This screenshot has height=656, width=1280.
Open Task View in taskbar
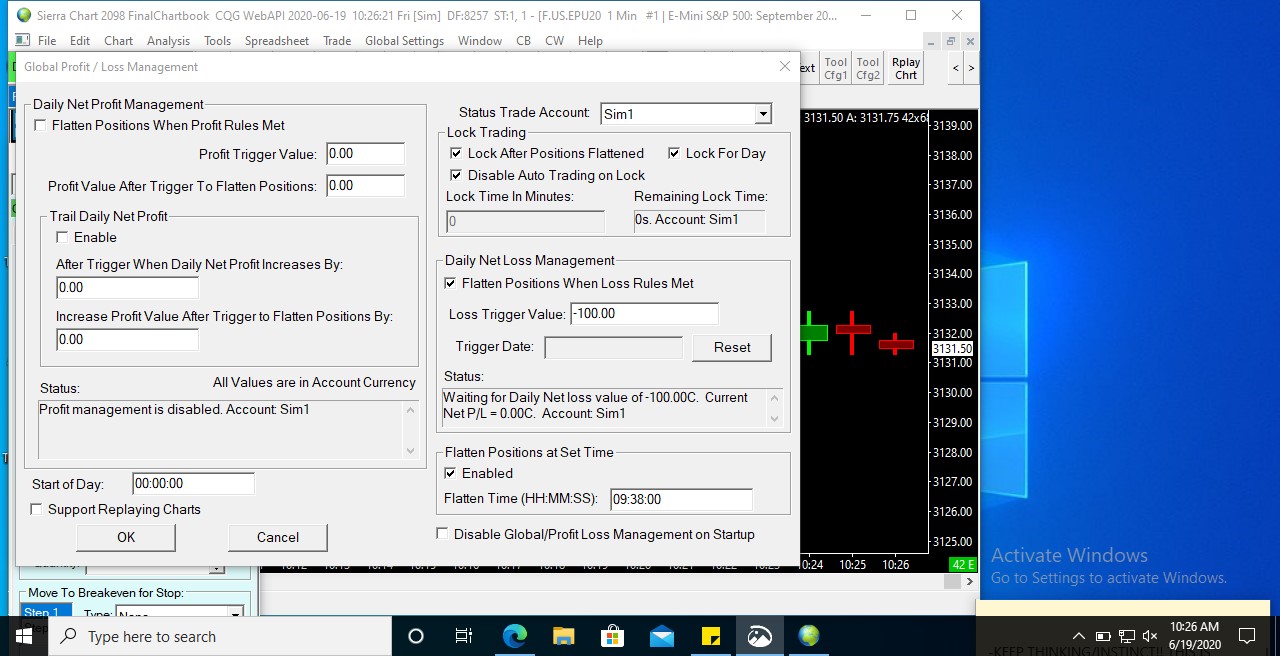point(464,636)
